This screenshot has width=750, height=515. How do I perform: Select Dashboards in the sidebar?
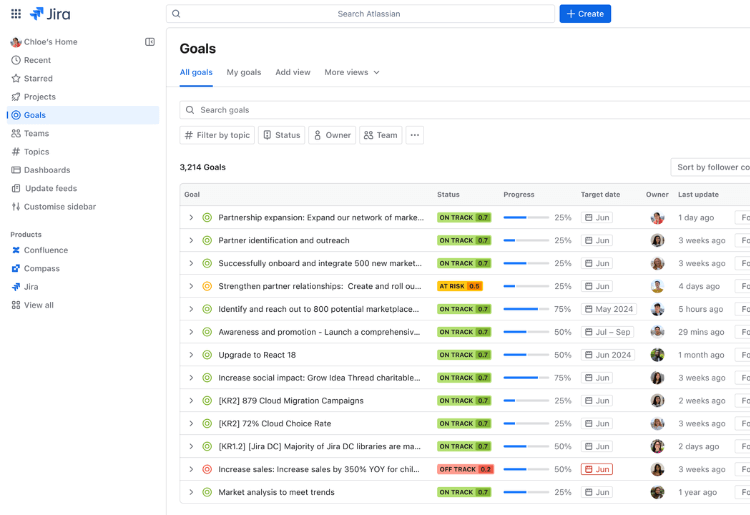click(47, 170)
